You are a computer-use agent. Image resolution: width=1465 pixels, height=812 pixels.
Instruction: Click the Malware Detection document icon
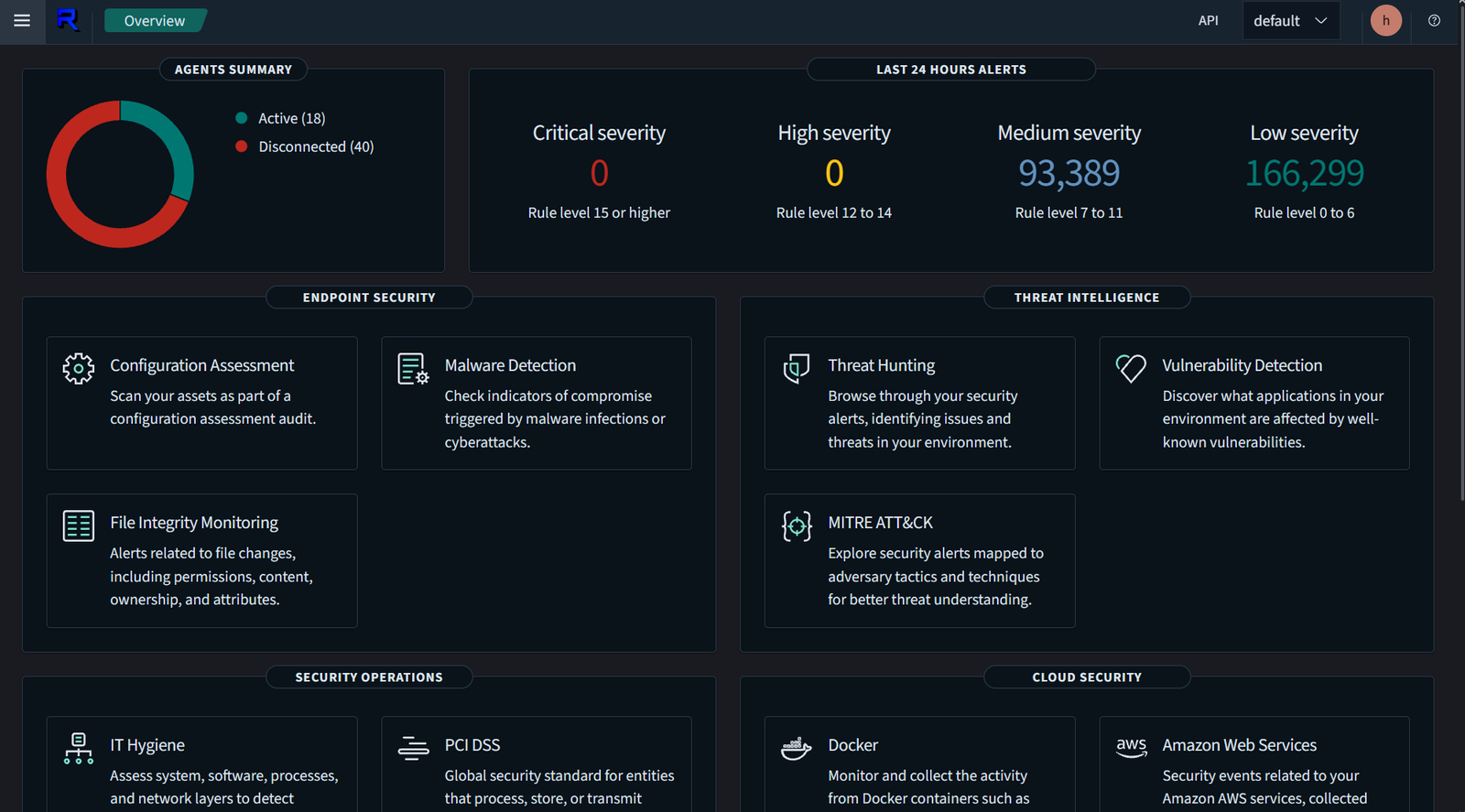[x=413, y=368]
